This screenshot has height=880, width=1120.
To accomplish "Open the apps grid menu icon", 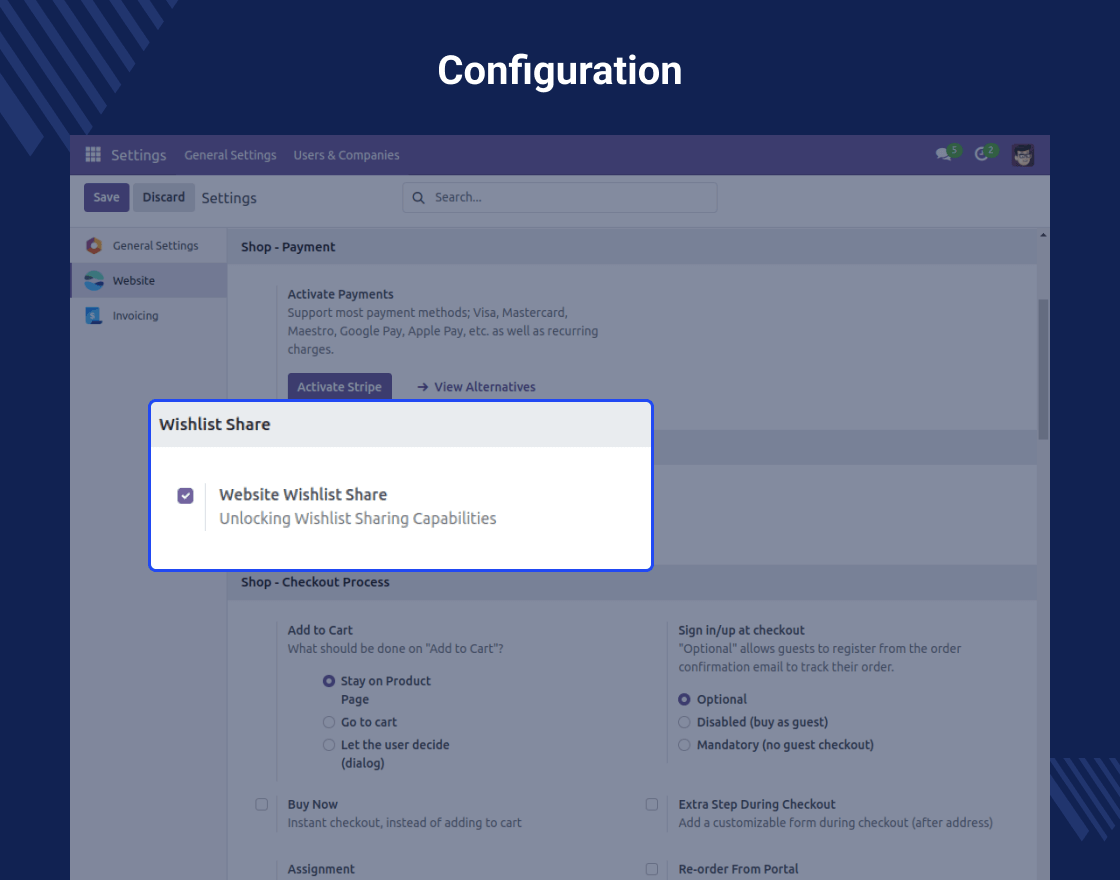I will pos(93,154).
